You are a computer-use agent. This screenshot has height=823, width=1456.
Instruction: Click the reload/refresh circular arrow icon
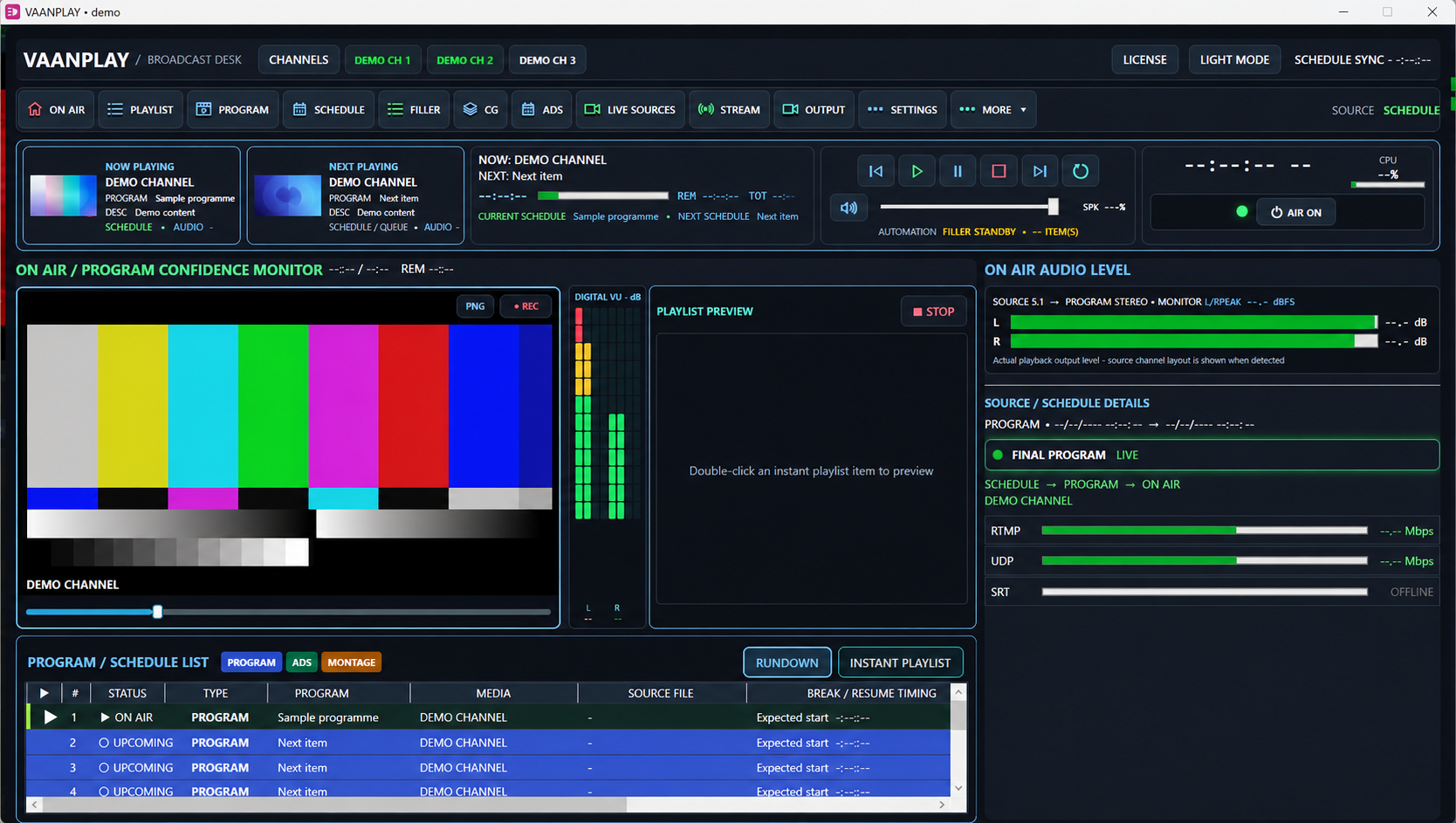tap(1081, 171)
